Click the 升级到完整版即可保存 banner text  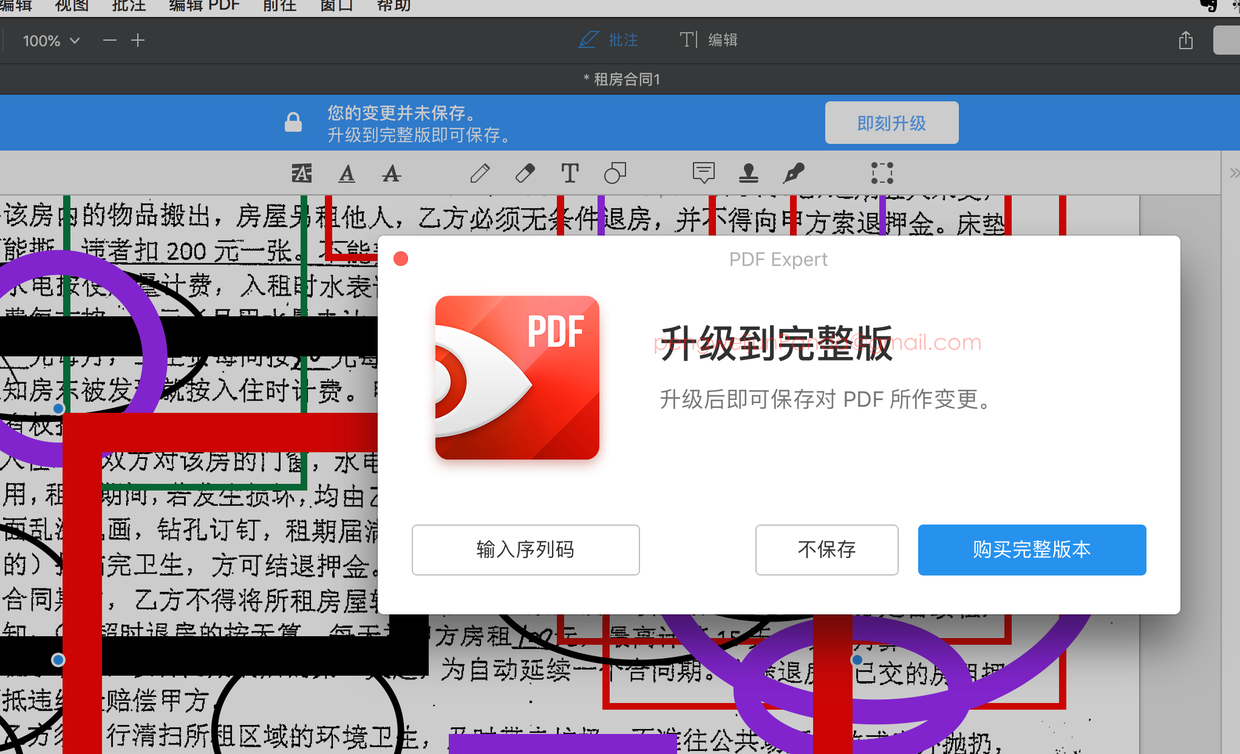click(x=419, y=135)
